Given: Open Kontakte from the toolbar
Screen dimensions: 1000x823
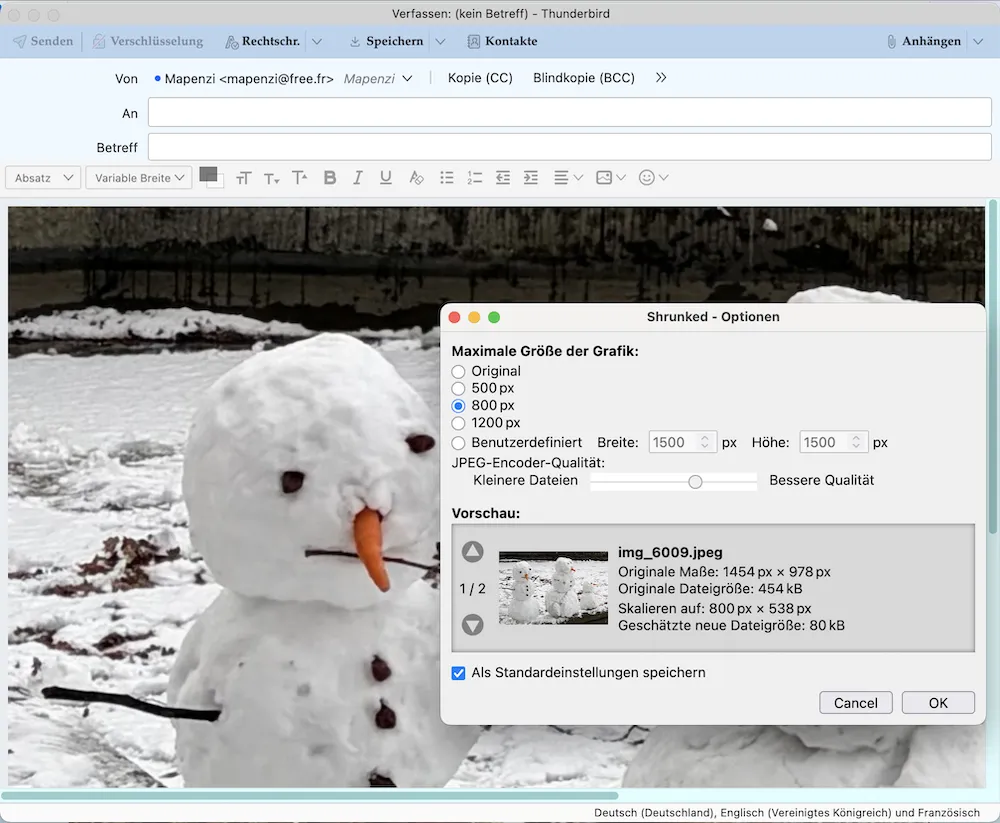Looking at the screenshot, I should [x=502, y=41].
